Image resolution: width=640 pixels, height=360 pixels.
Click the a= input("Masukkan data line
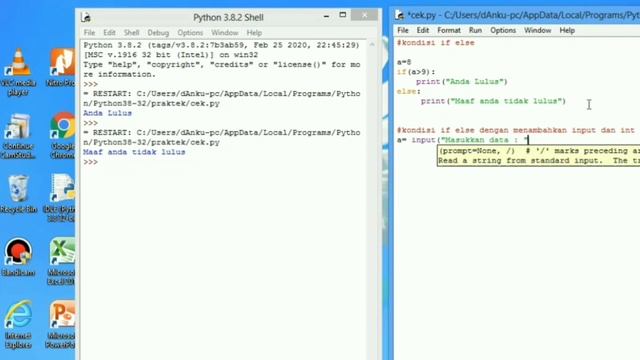click(x=462, y=140)
